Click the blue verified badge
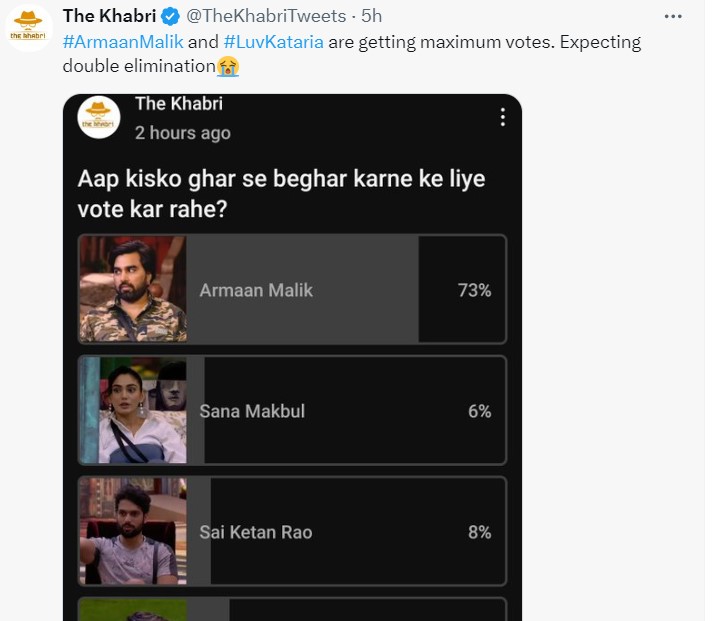The width and height of the screenshot is (718, 621). [171, 16]
